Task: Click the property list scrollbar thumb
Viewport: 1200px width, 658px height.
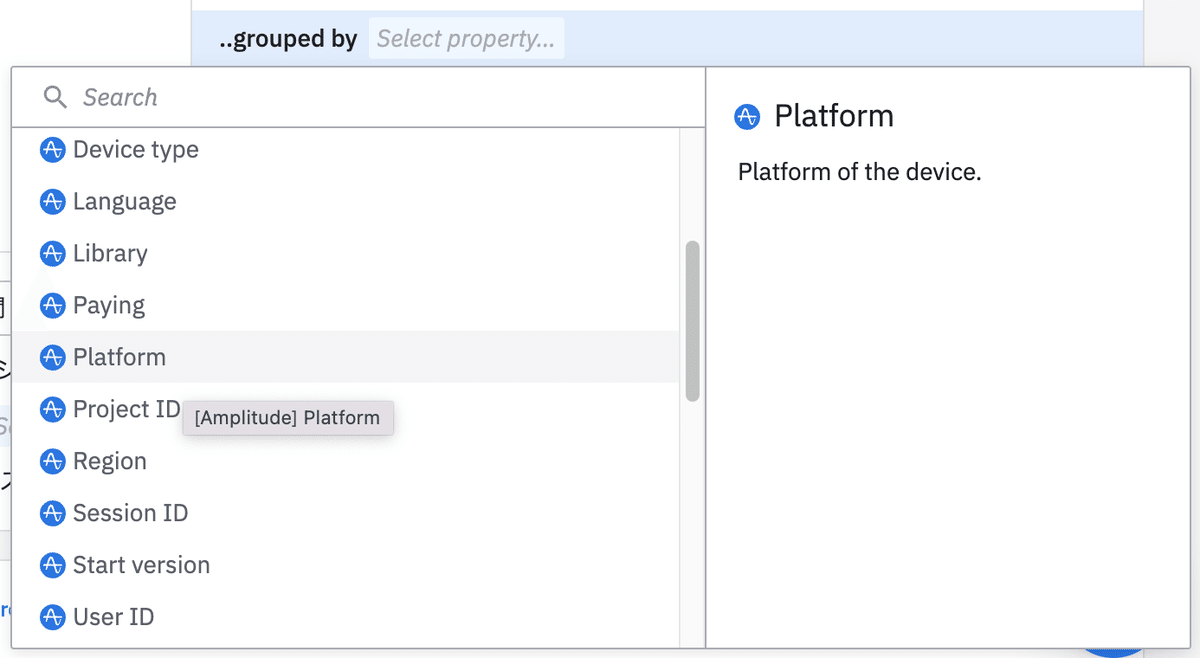Action: tap(692, 320)
